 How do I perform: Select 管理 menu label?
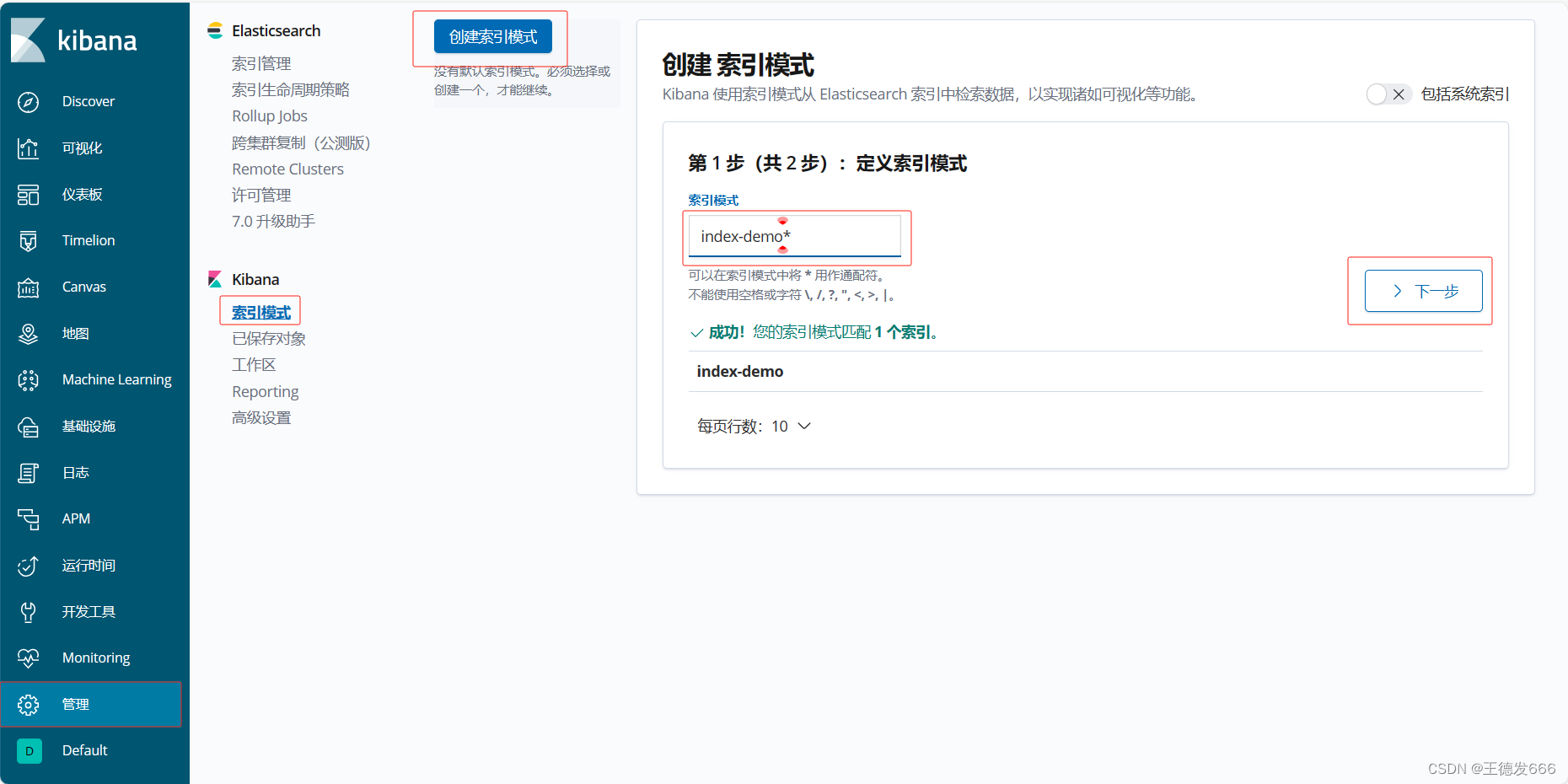coord(76,704)
